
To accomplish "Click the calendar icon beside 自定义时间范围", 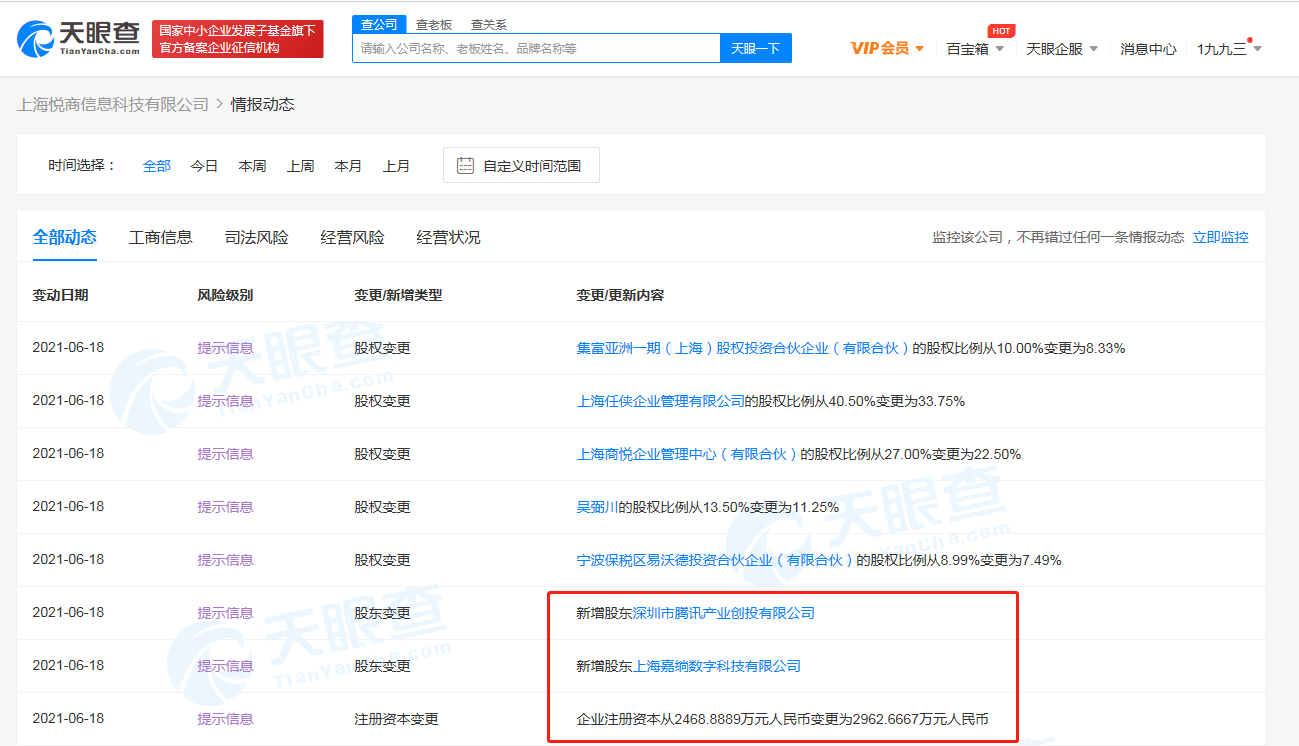I will (464, 166).
